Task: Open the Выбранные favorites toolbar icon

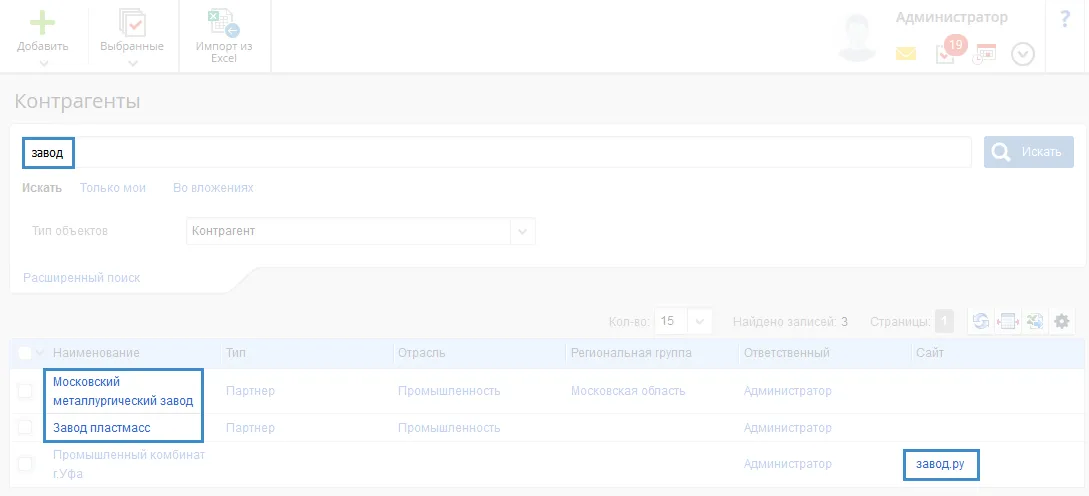Action: click(x=132, y=23)
